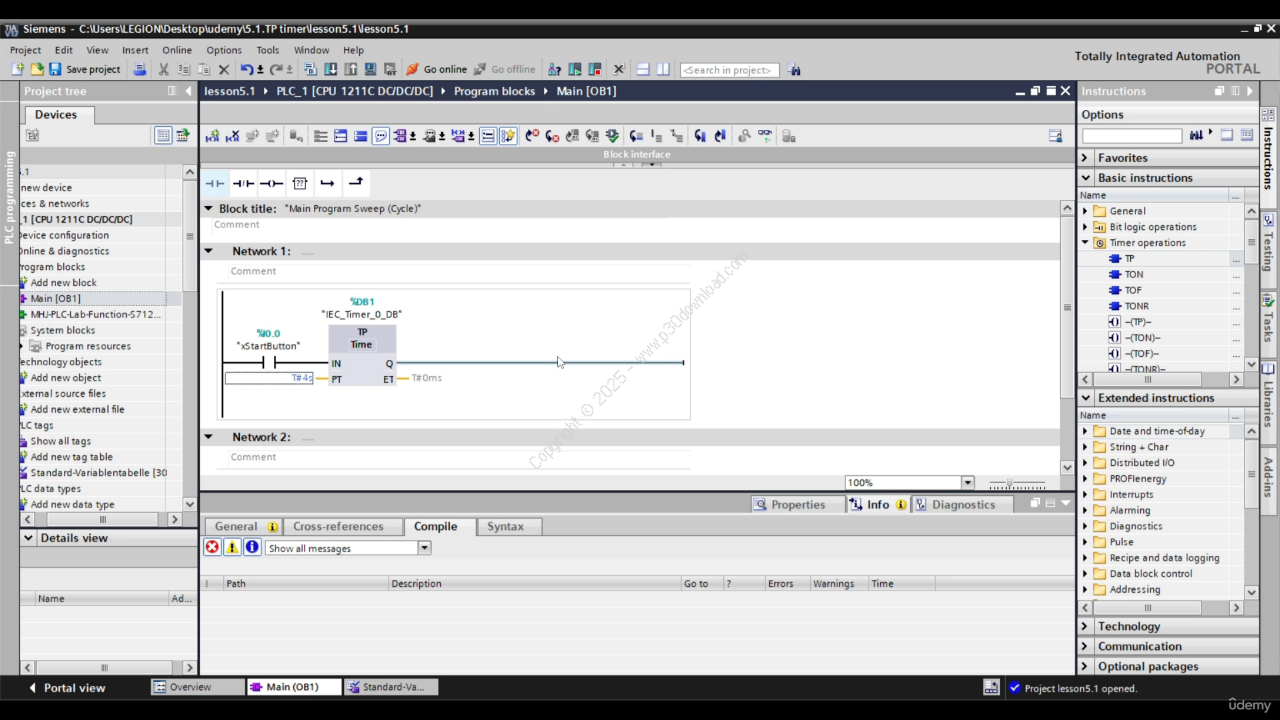Viewport: 1280px width, 720px height.
Task: Insert an empty box instruction
Action: pos(299,183)
